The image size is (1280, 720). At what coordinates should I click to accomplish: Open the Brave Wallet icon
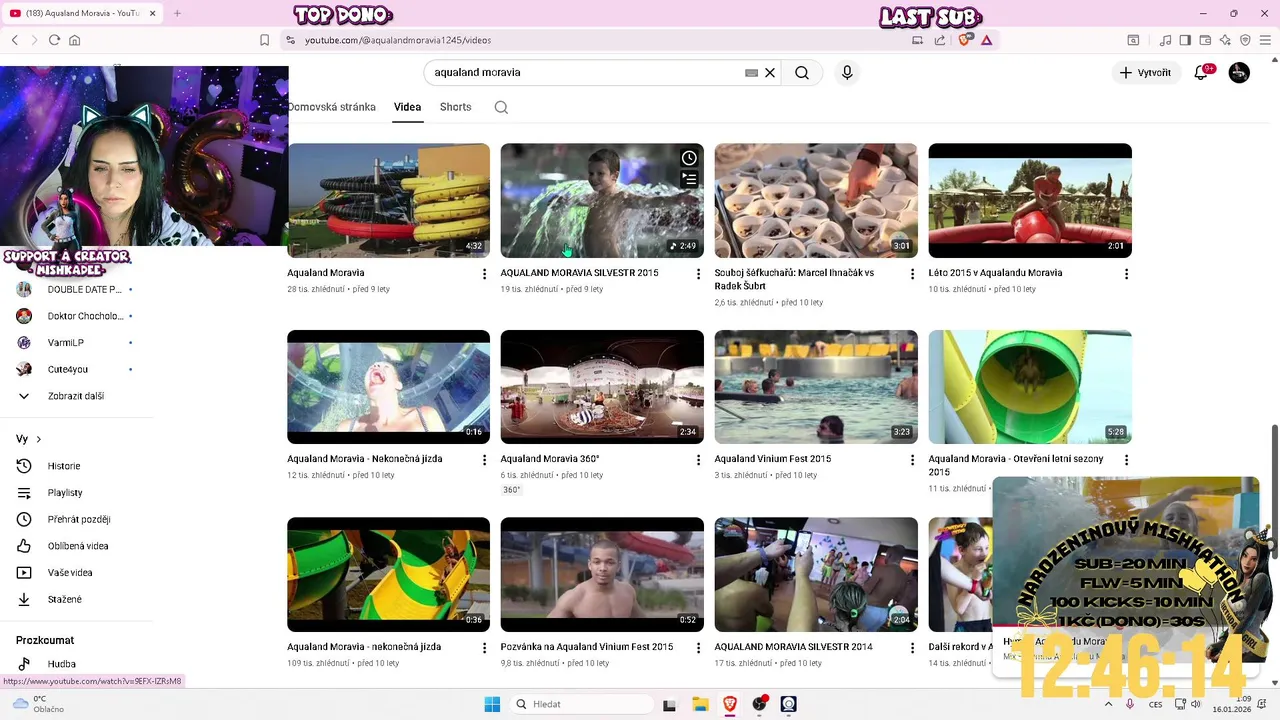[x=1205, y=40]
